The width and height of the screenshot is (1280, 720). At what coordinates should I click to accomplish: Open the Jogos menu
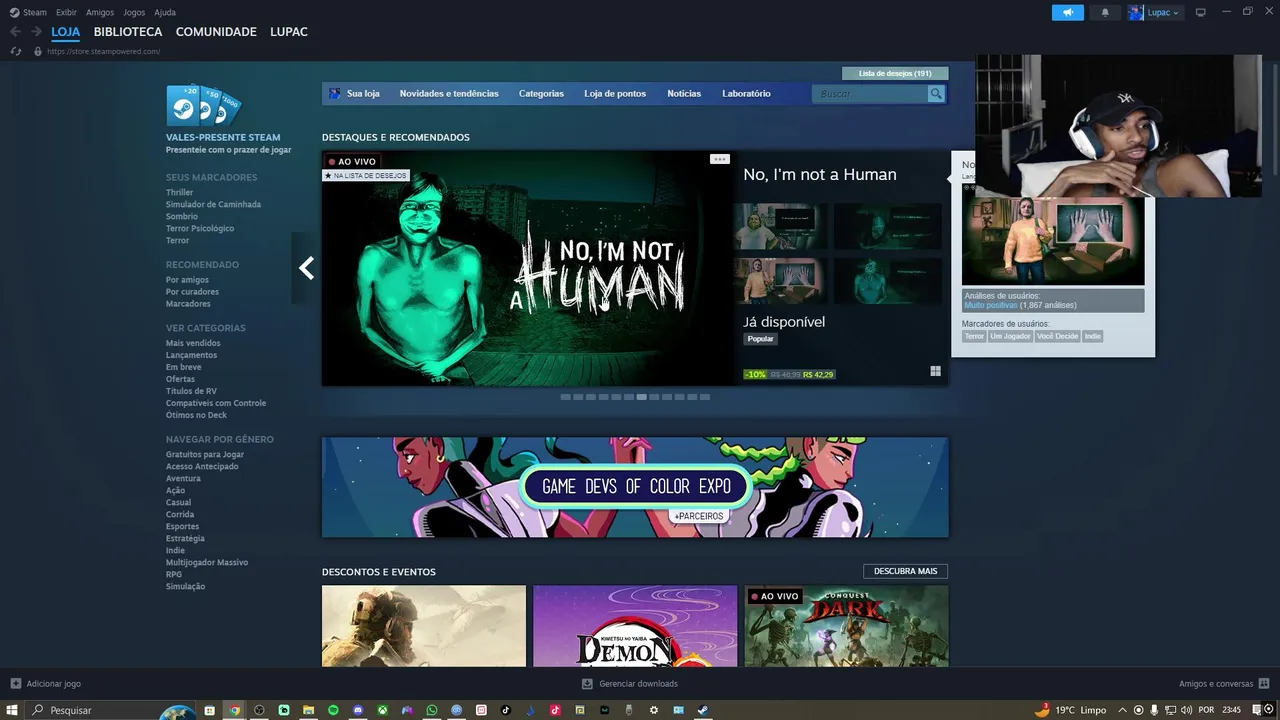(134, 12)
